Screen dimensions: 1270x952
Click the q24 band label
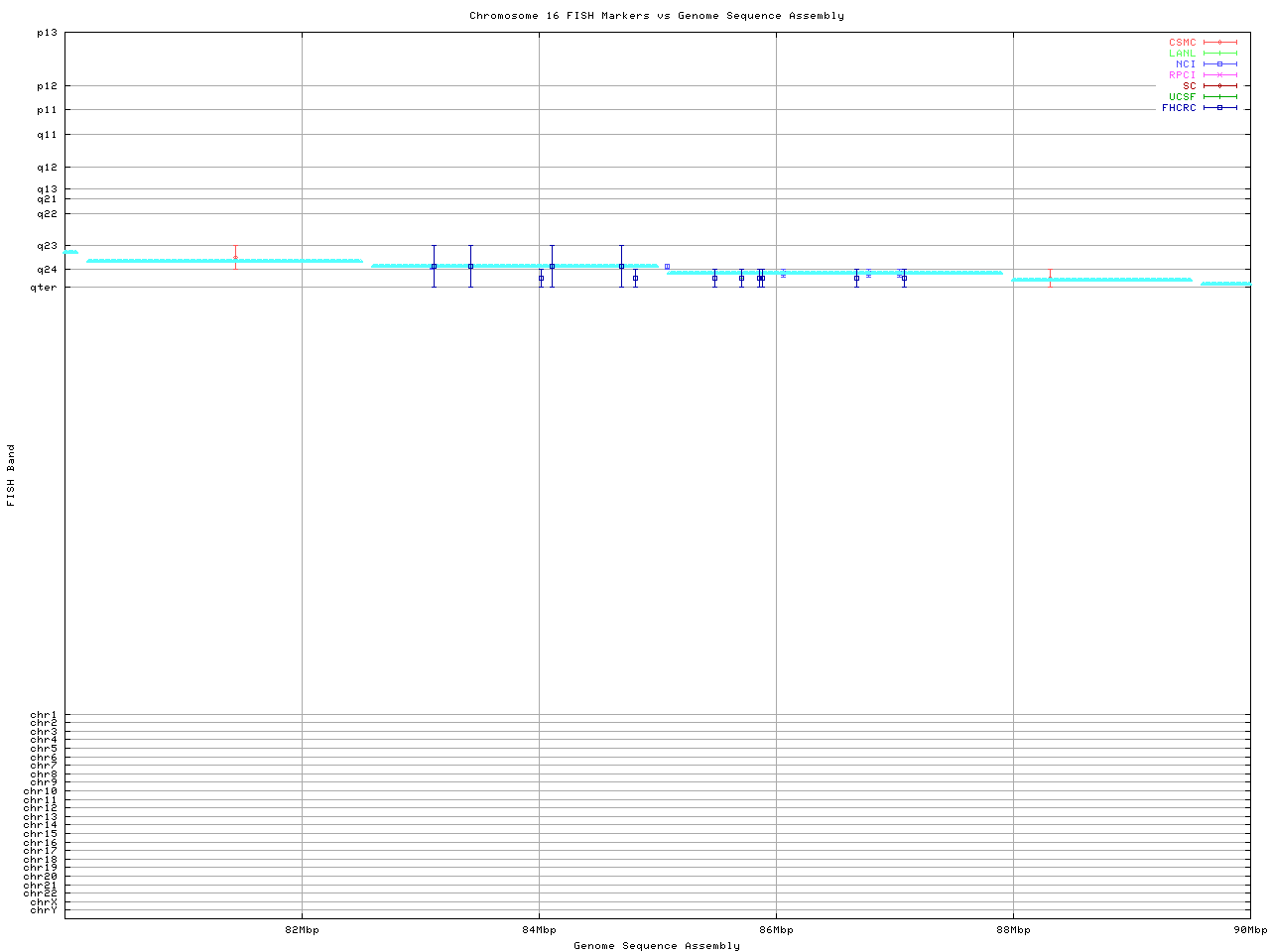point(48,270)
